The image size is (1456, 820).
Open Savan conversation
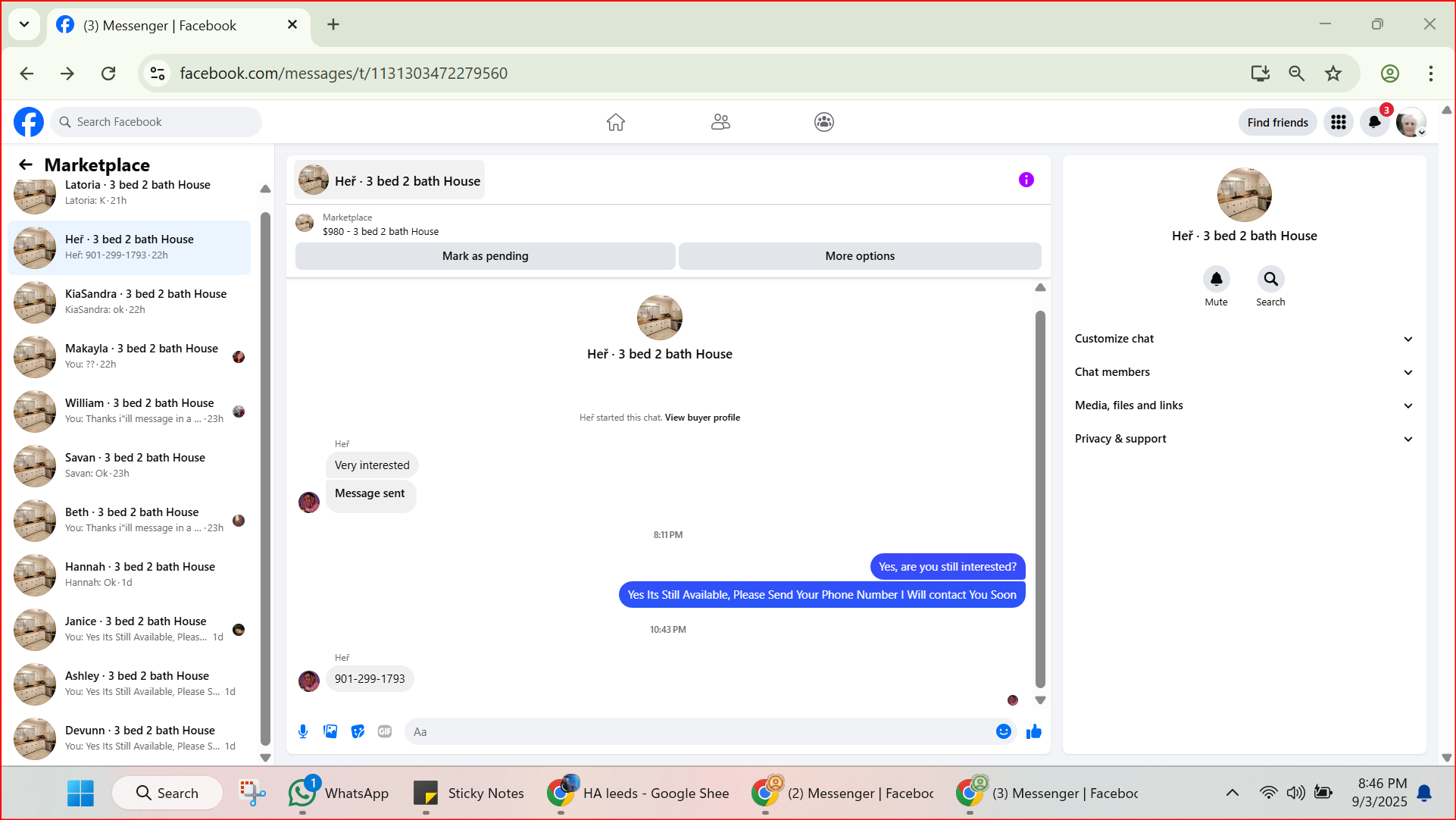coord(129,465)
